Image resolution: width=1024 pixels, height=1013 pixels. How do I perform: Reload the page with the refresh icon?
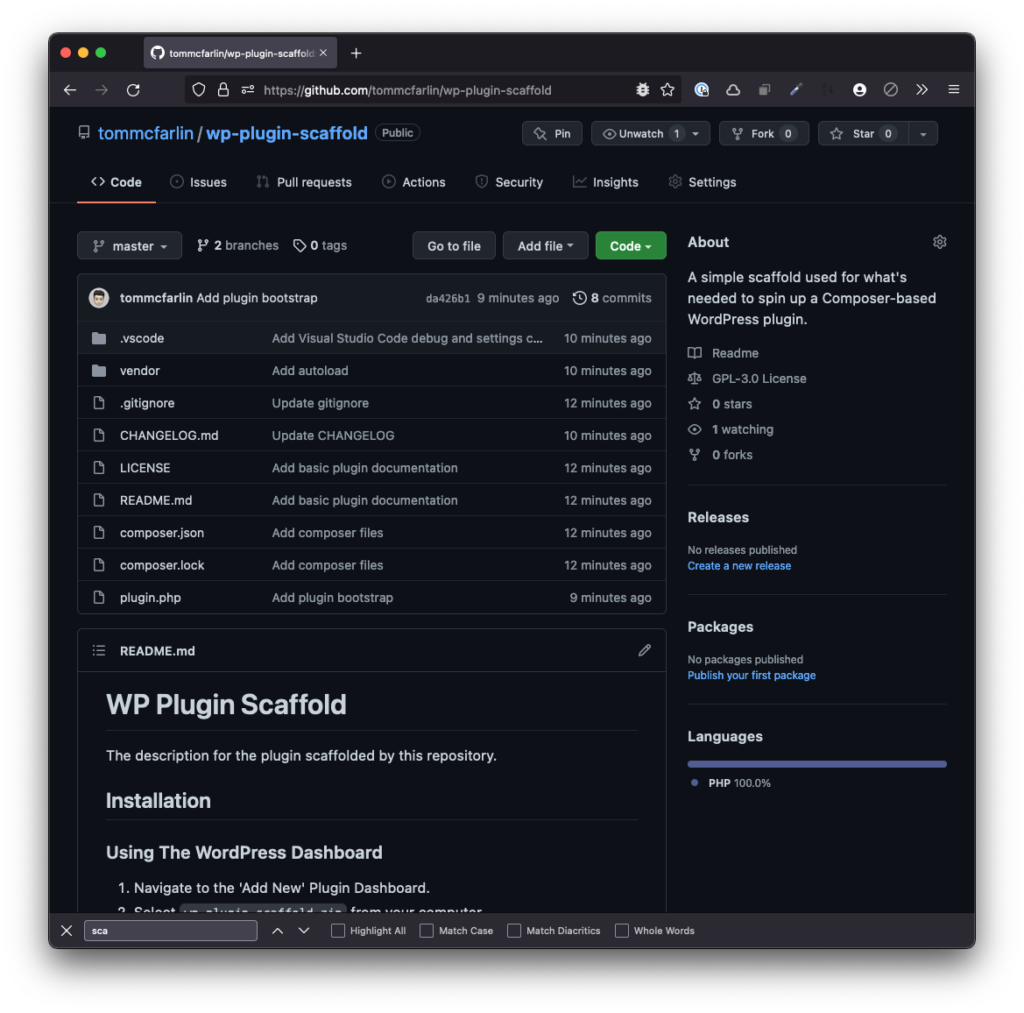133,90
